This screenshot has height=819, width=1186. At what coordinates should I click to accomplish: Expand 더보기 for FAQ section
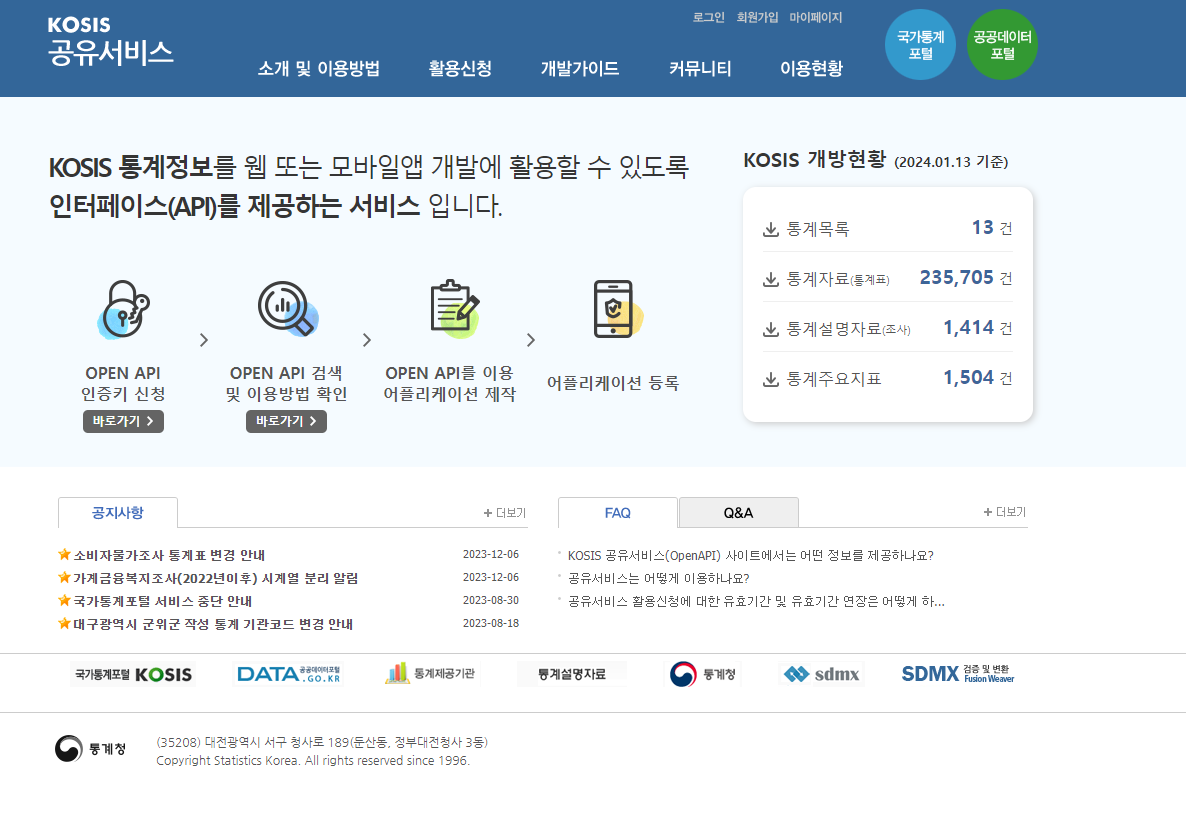[1004, 512]
